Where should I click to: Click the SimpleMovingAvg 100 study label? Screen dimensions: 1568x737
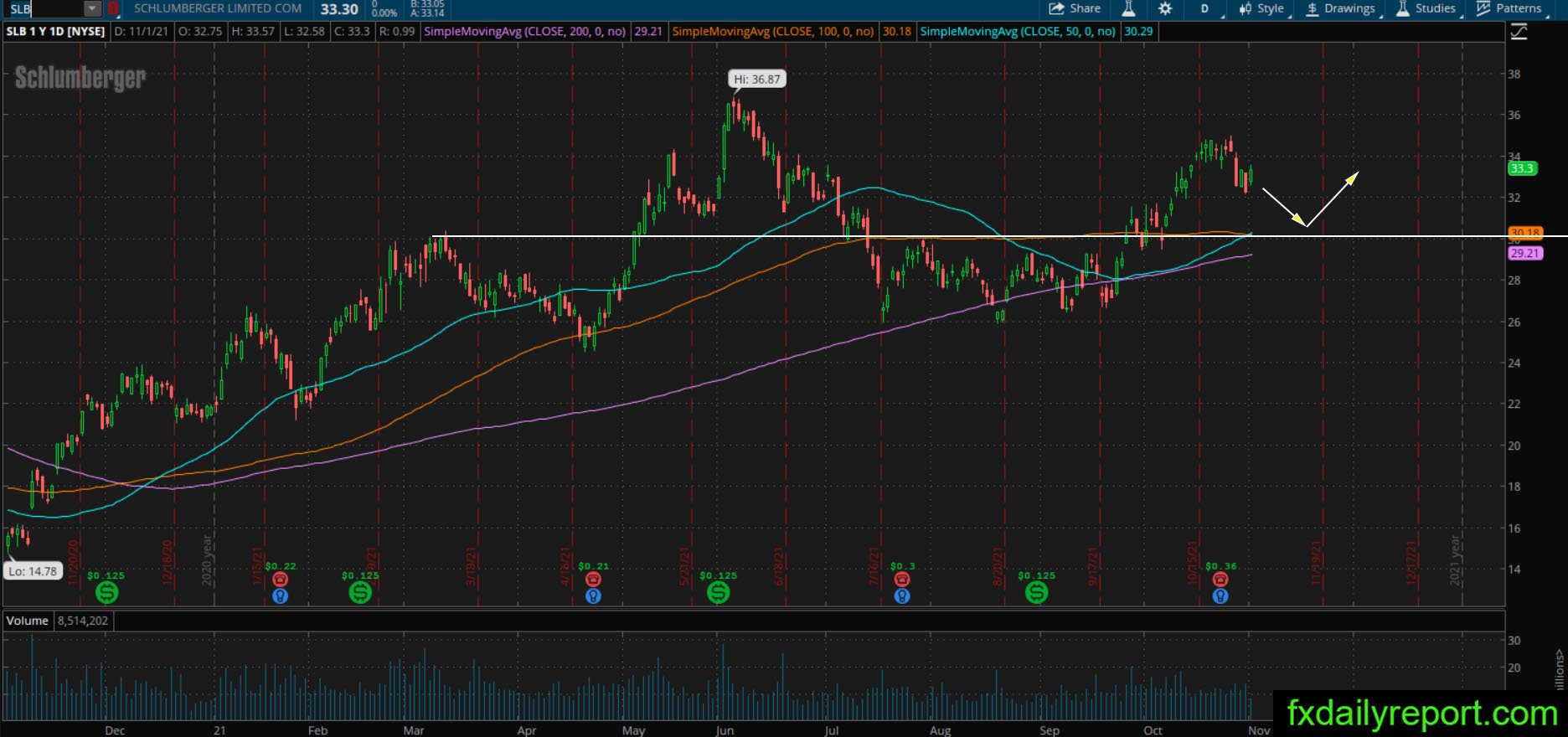(x=773, y=31)
